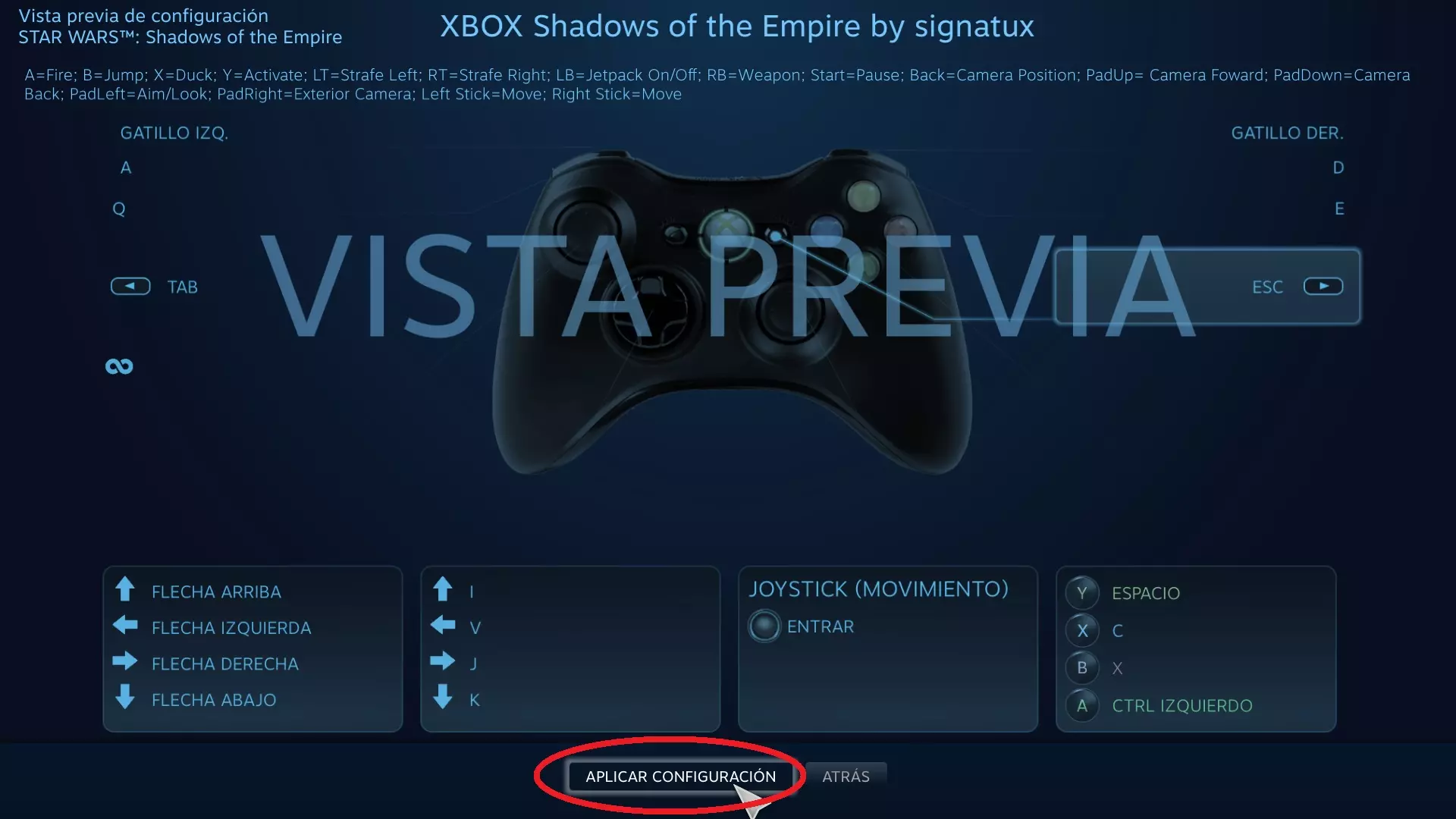
Task: Click the joystick click icon next to ENTRAR
Action: tap(764, 626)
